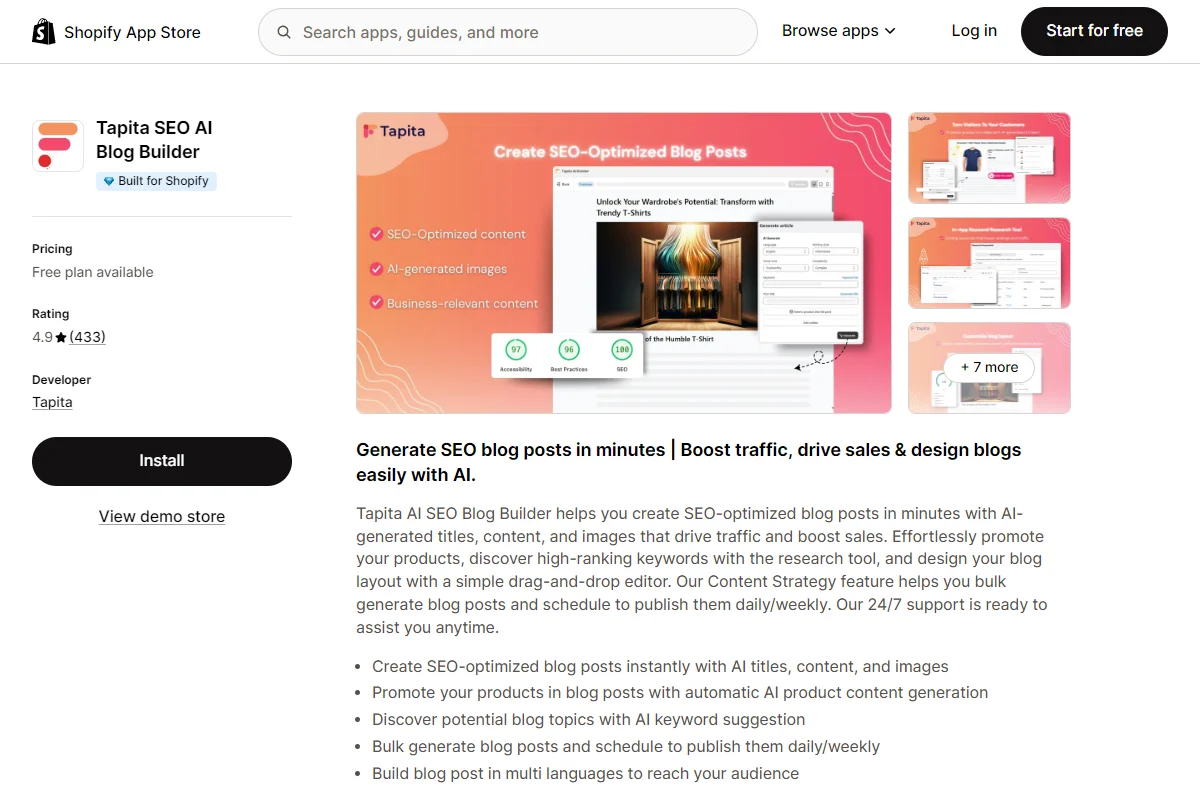Show the + 7 more screenshots
The height and width of the screenshot is (800, 1200).
click(x=989, y=367)
